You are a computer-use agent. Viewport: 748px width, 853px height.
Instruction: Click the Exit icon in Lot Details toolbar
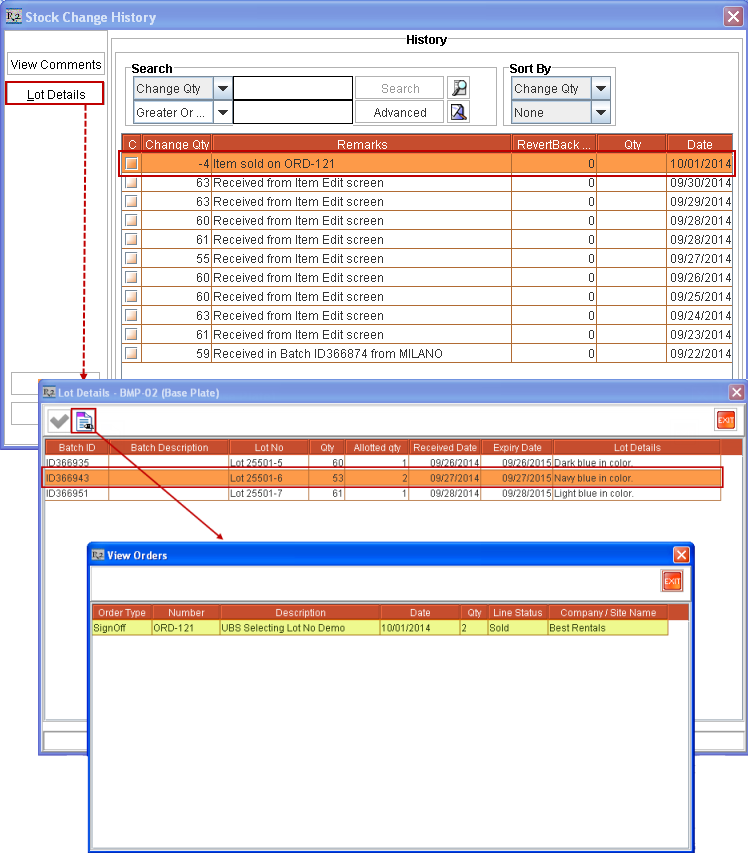(x=726, y=421)
